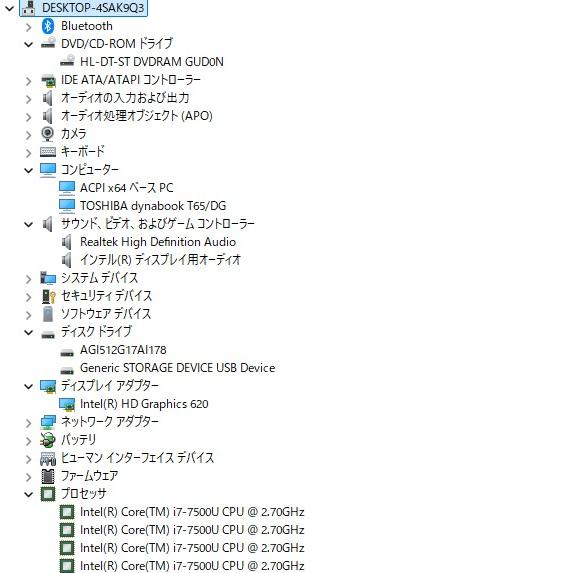Expand the バッテリ category
This screenshot has width=573, height=573.
tap(29, 441)
